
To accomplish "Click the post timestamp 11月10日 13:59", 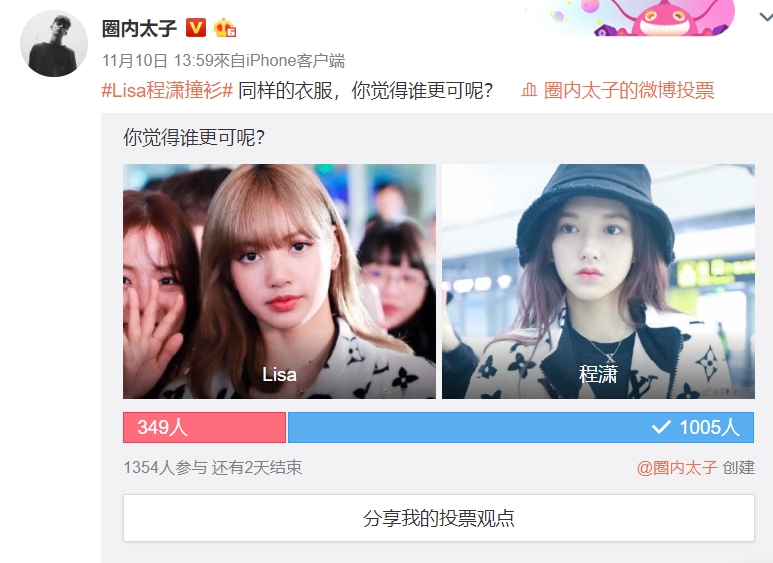I will point(157,61).
